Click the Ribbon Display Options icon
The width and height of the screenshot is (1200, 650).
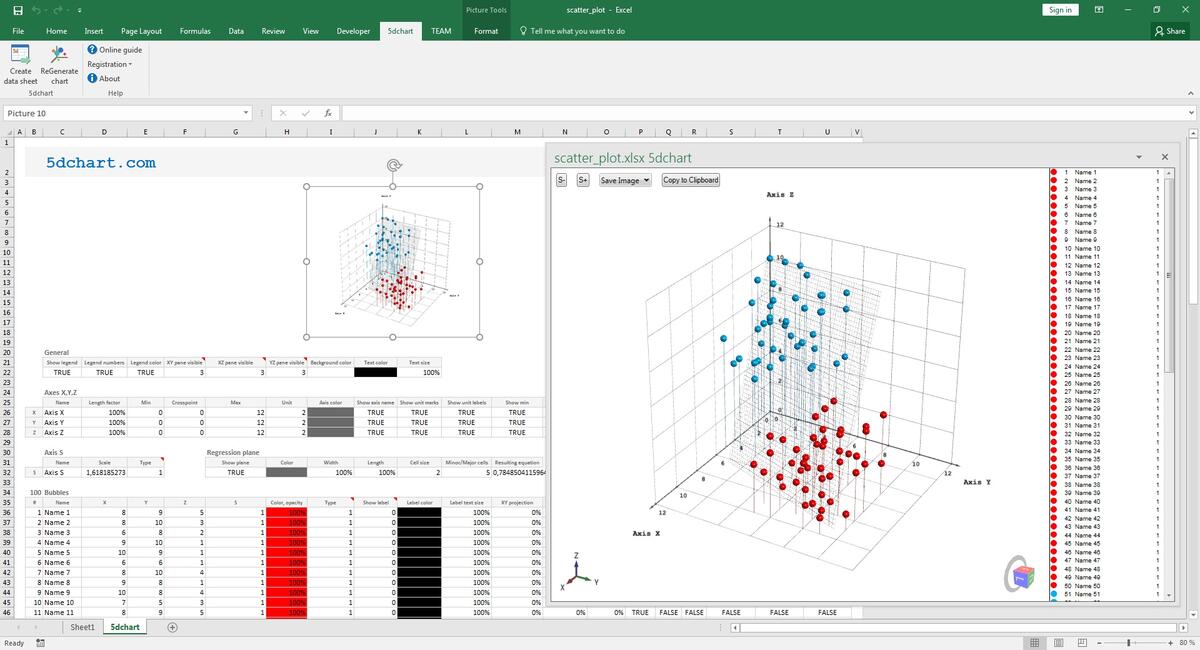click(x=1099, y=10)
